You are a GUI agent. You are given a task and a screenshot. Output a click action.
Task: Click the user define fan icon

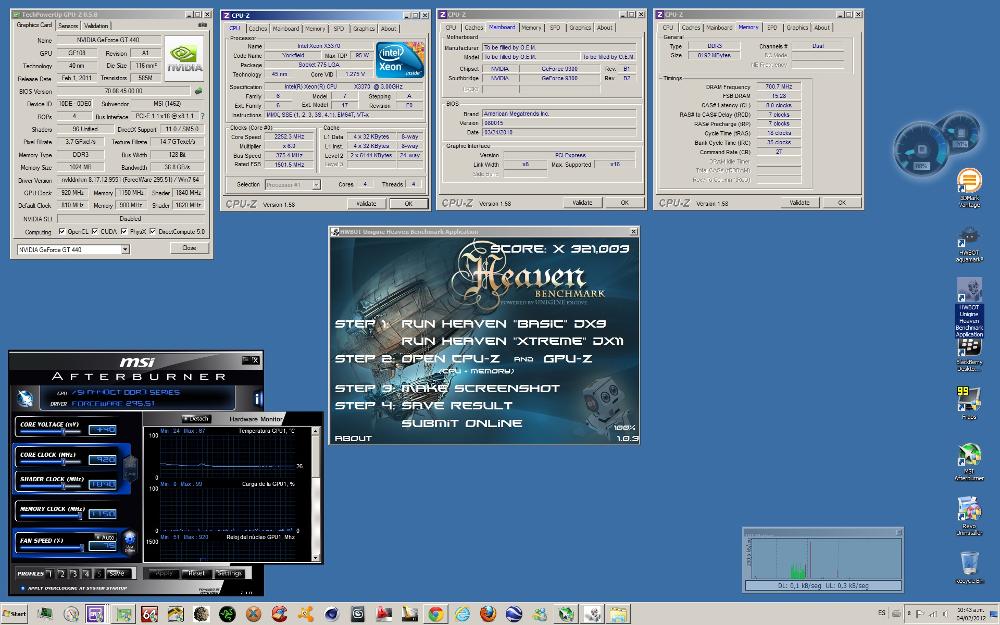coord(129,541)
